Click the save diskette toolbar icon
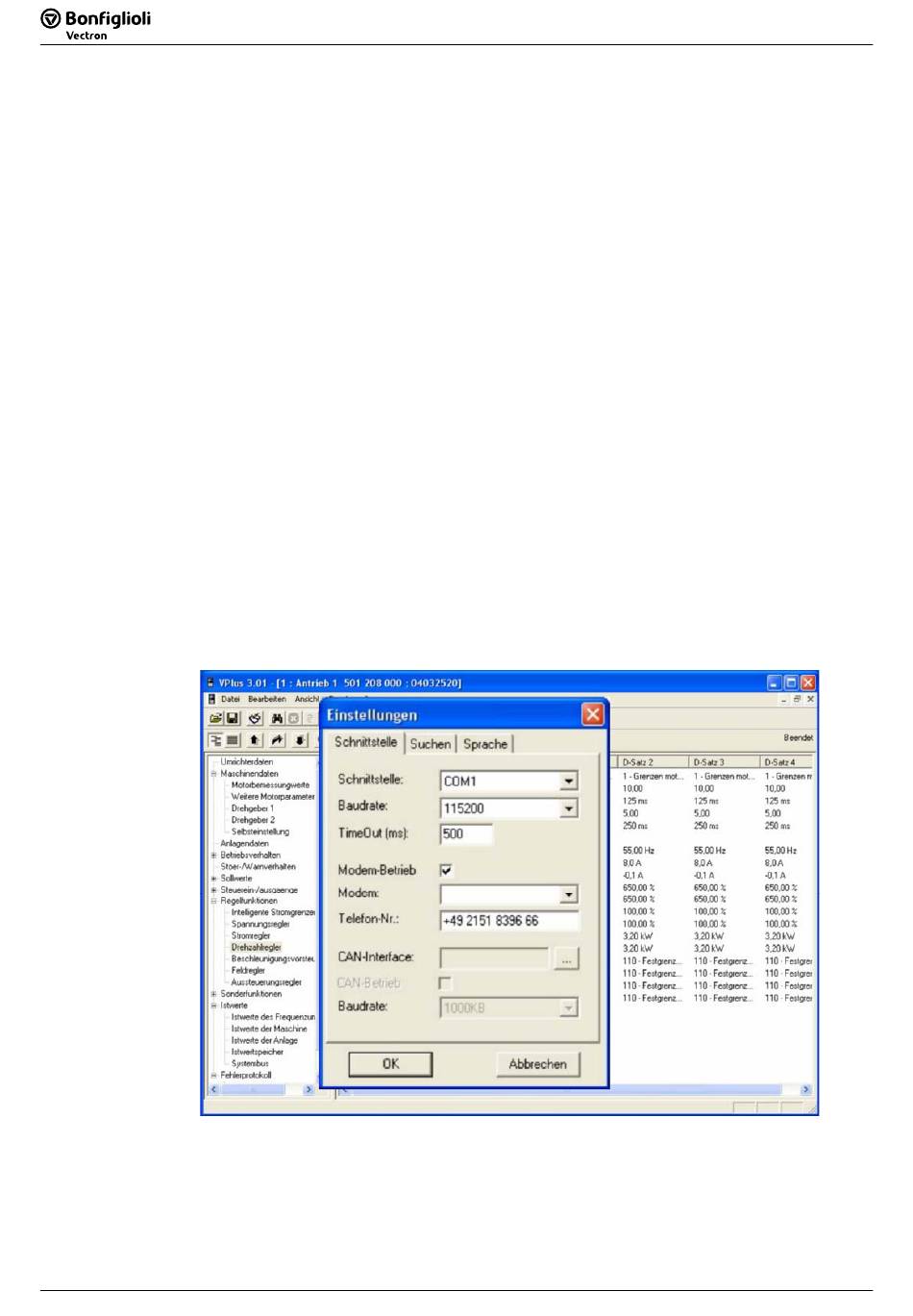This screenshot has height=1316, width=913. [233, 718]
